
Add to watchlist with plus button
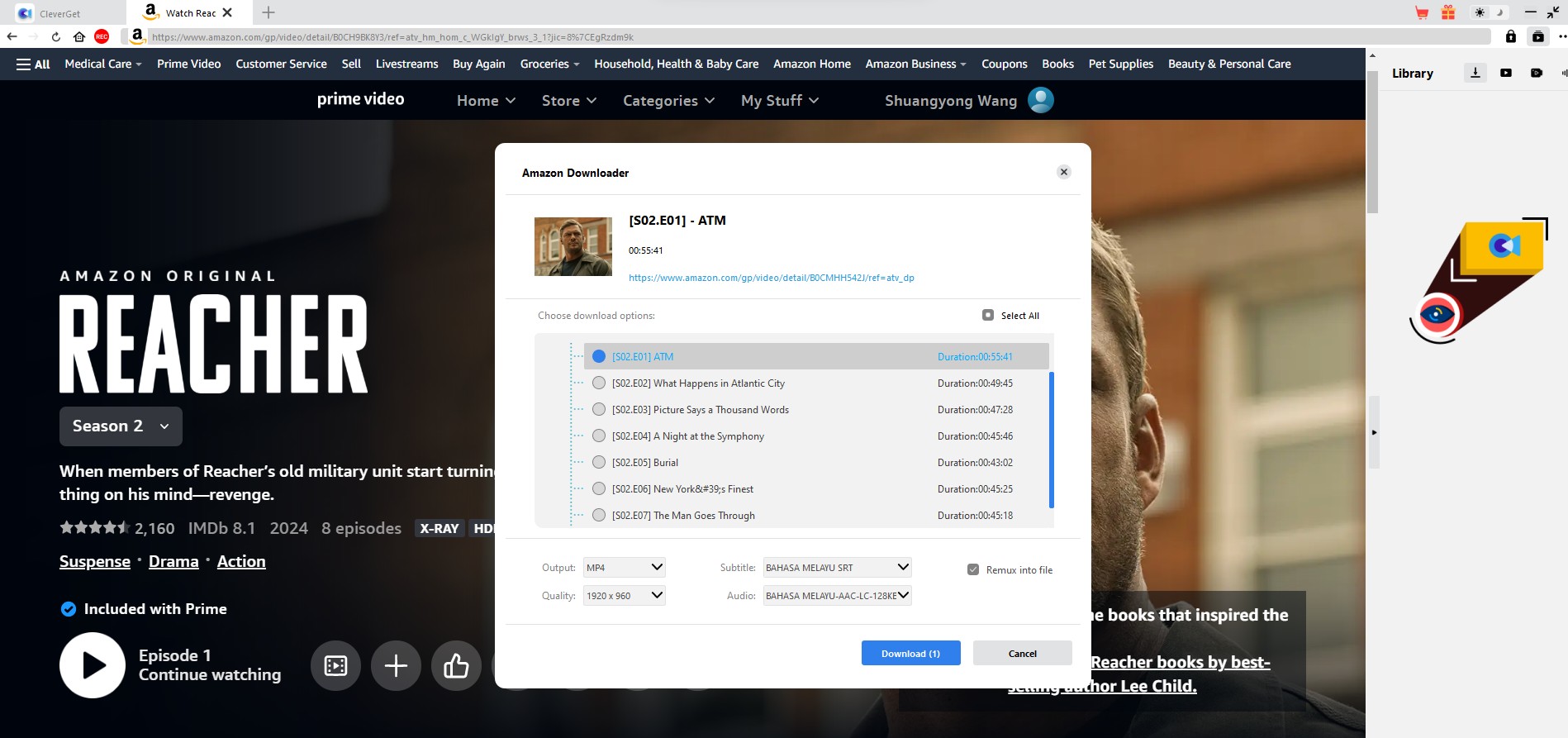[396, 665]
